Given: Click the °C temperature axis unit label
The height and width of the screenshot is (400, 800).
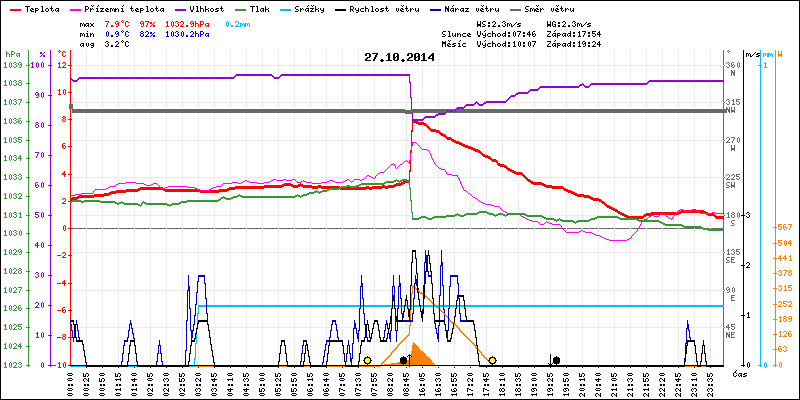Looking at the screenshot, I should point(62,54).
